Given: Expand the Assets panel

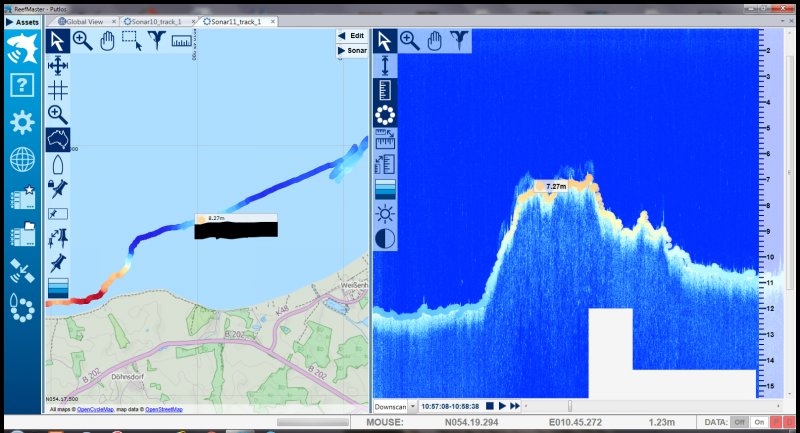Looking at the screenshot, I should (22, 21).
